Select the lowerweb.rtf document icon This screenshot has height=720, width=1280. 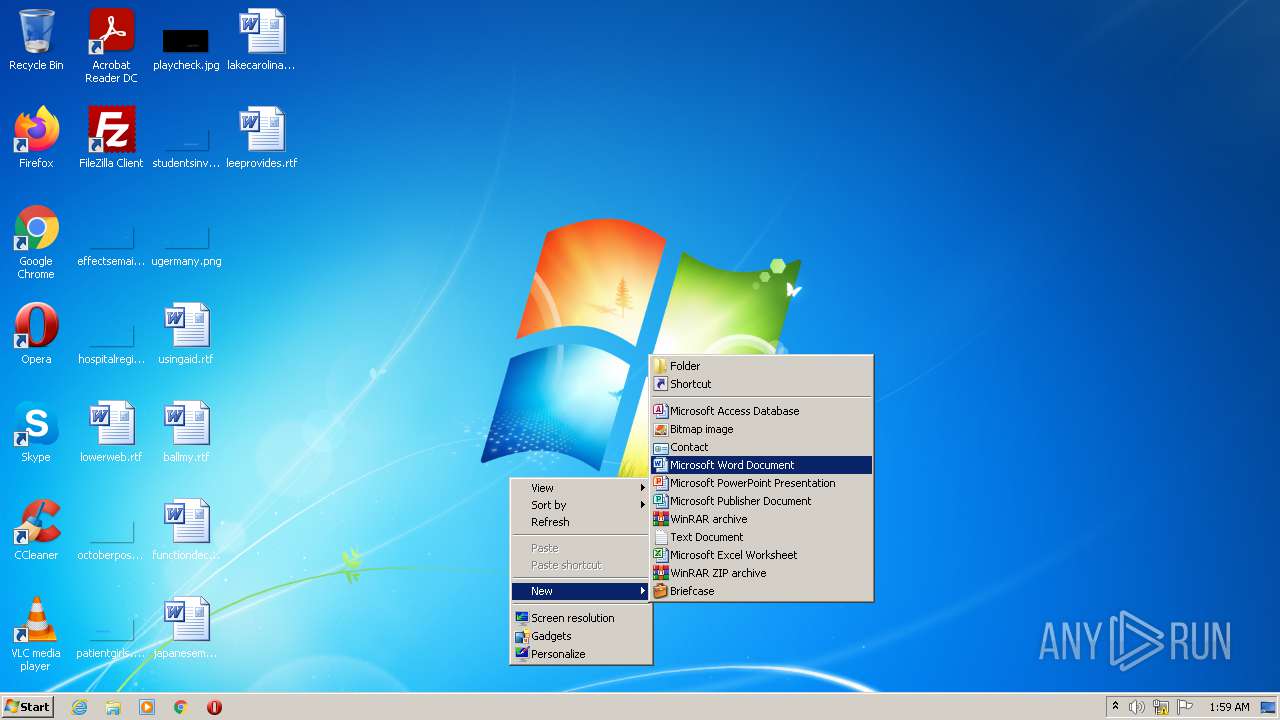tap(111, 432)
